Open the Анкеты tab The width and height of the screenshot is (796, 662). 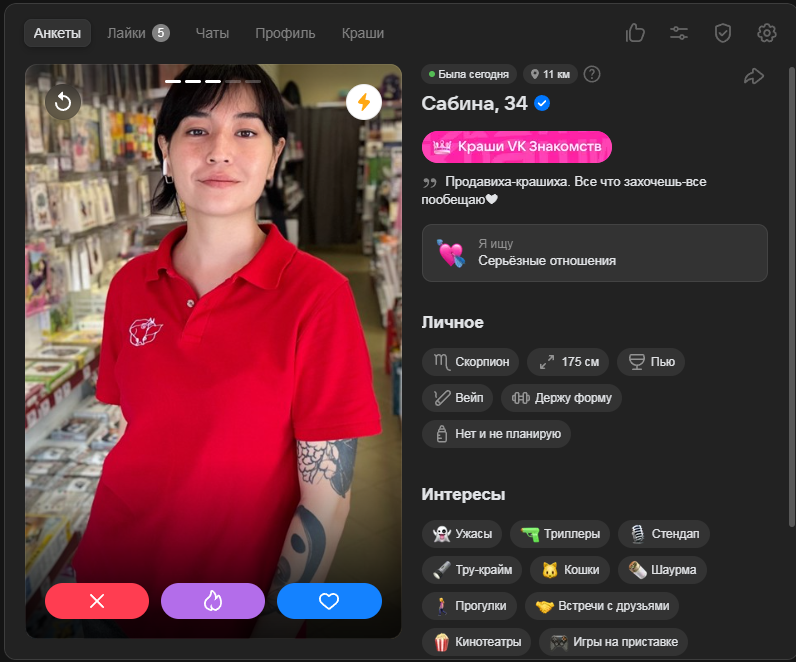pos(57,34)
